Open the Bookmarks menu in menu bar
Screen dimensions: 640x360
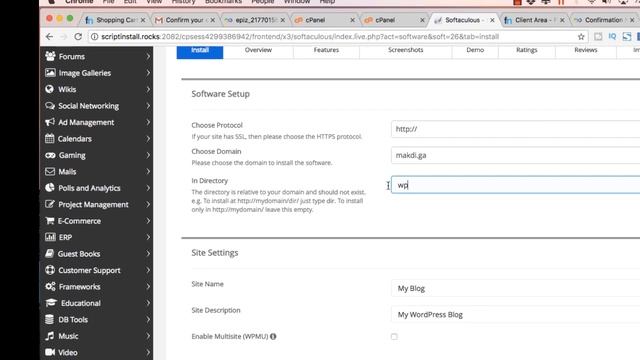coord(223,2)
